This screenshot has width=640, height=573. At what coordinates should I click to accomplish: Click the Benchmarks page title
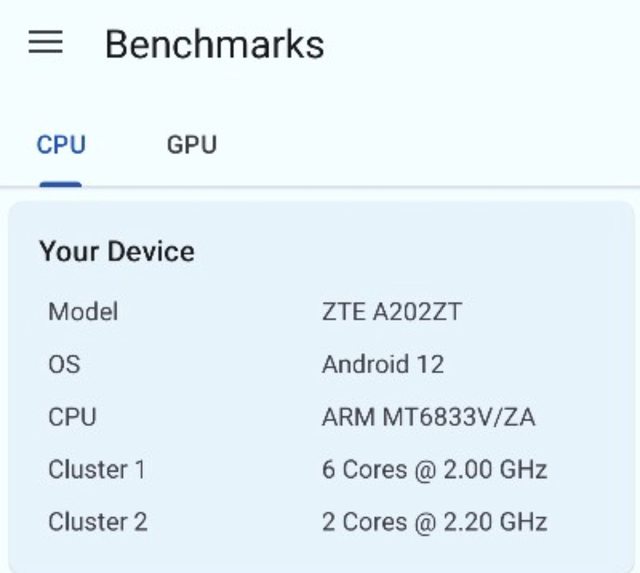(214, 44)
